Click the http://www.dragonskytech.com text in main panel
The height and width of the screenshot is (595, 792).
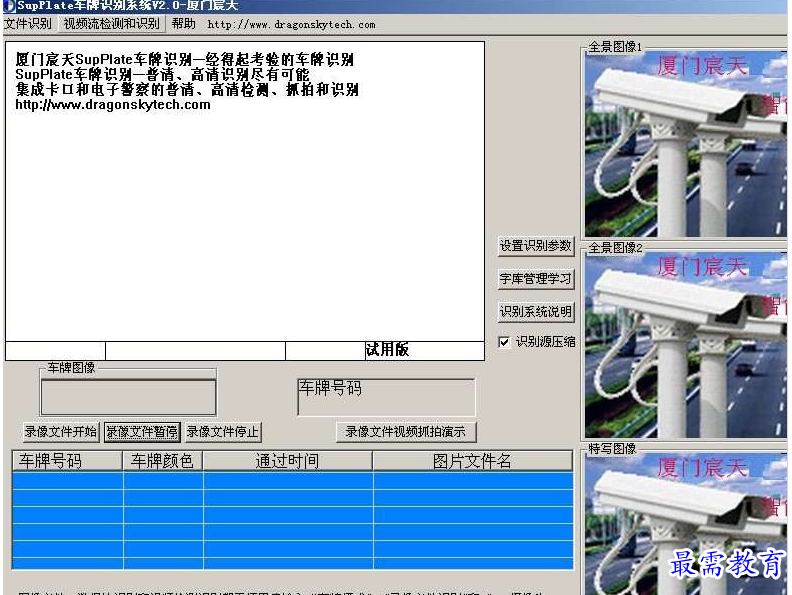pyautogui.click(x=113, y=105)
